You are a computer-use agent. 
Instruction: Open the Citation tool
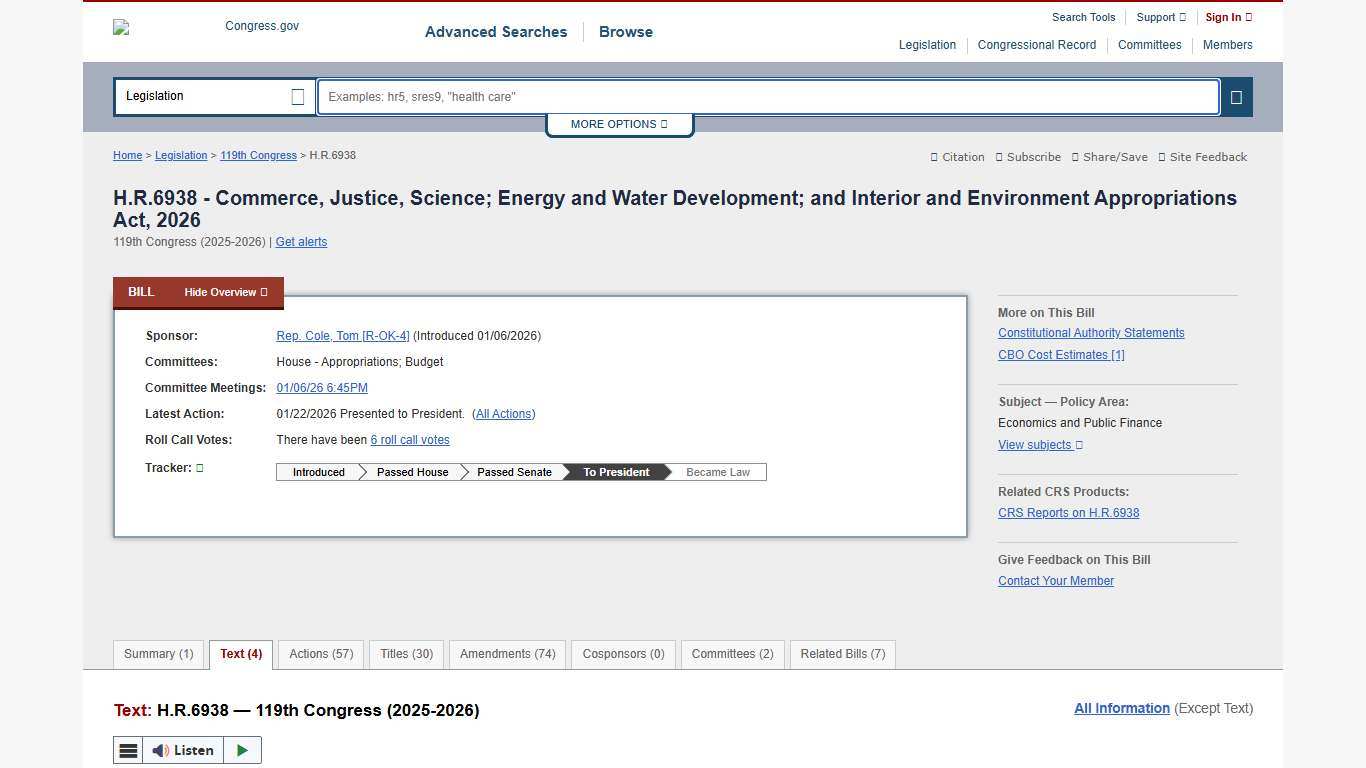point(957,157)
